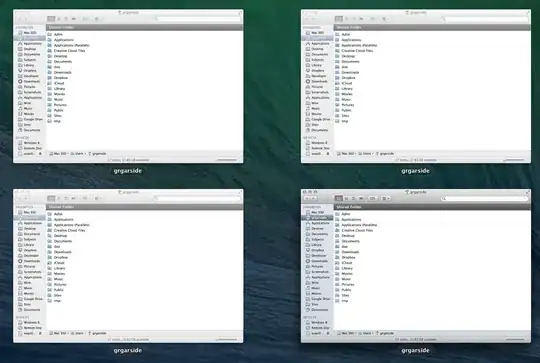The height and width of the screenshot is (363, 540).
Task: Select list view in the bottom-right Finder window
Action: [x=346, y=198]
